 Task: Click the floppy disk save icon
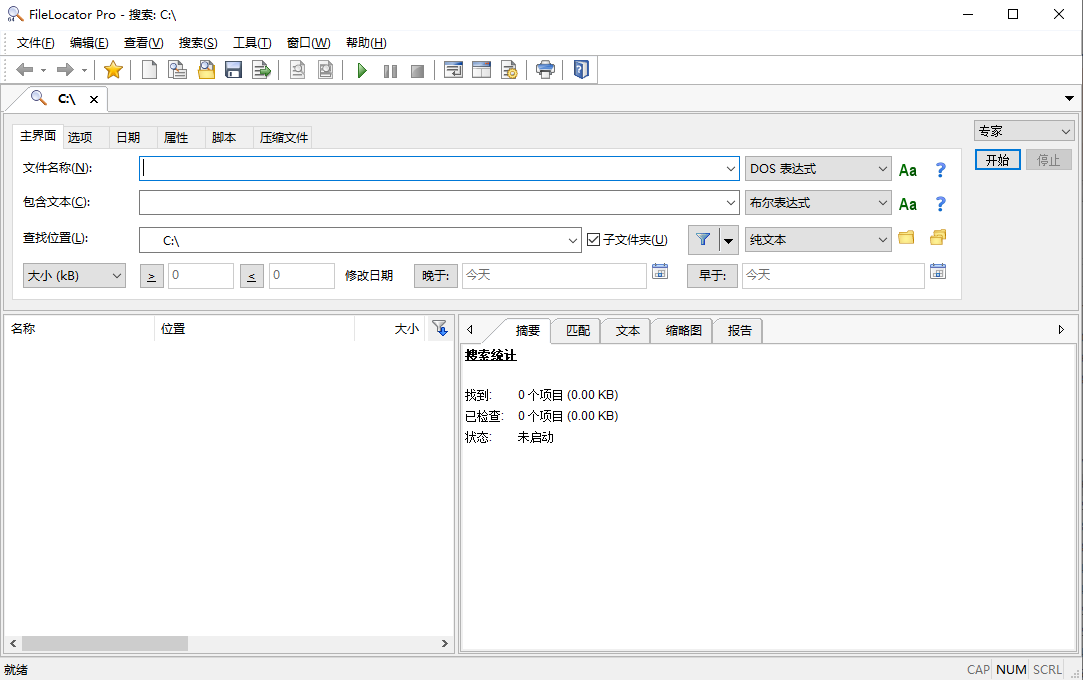click(x=233, y=70)
